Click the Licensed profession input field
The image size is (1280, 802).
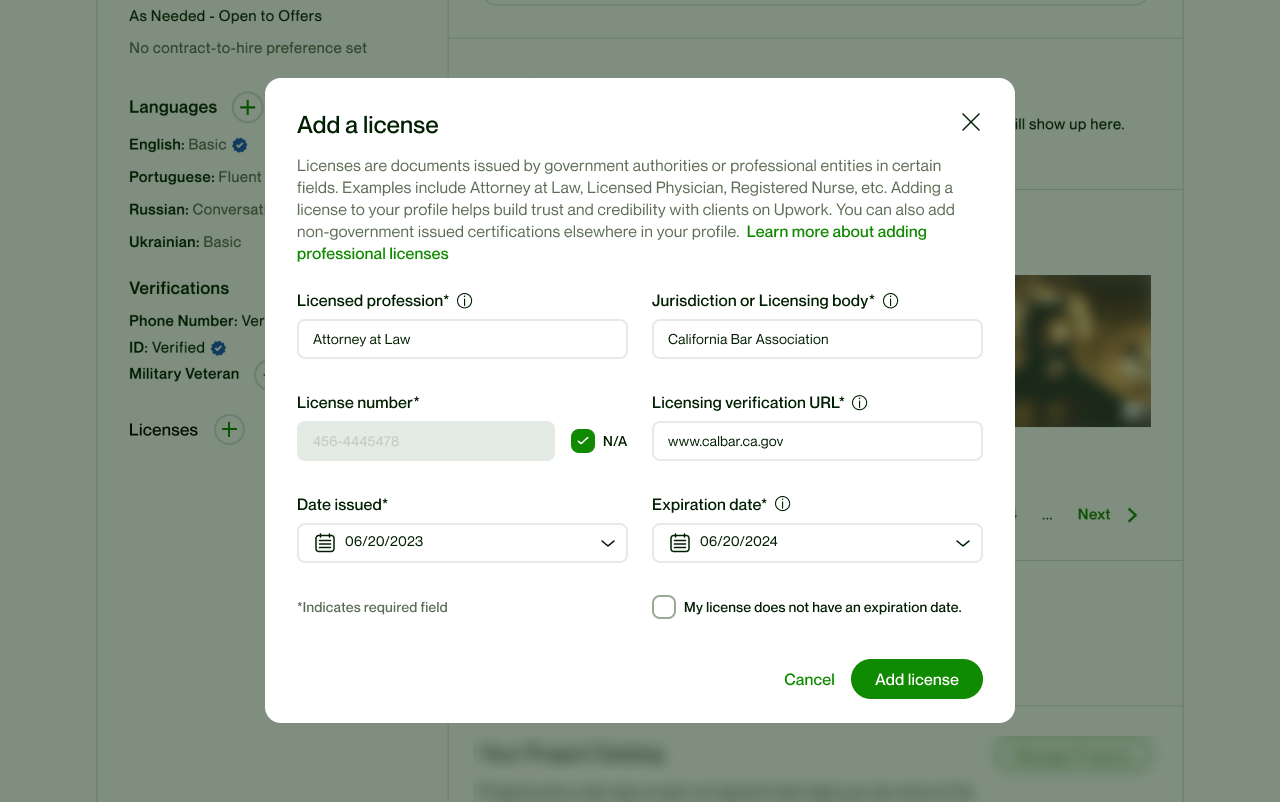click(x=462, y=339)
